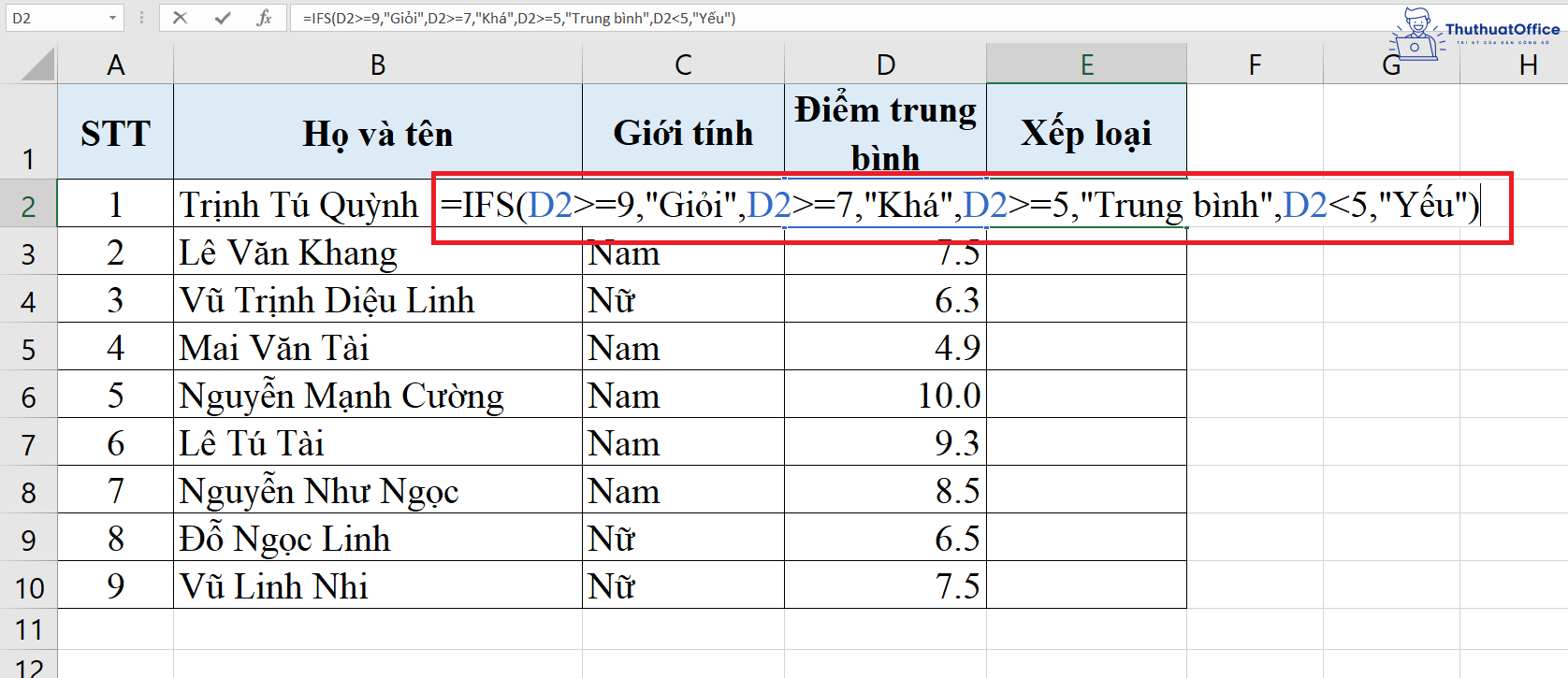Cancel the formula entry with X icon

[181, 18]
